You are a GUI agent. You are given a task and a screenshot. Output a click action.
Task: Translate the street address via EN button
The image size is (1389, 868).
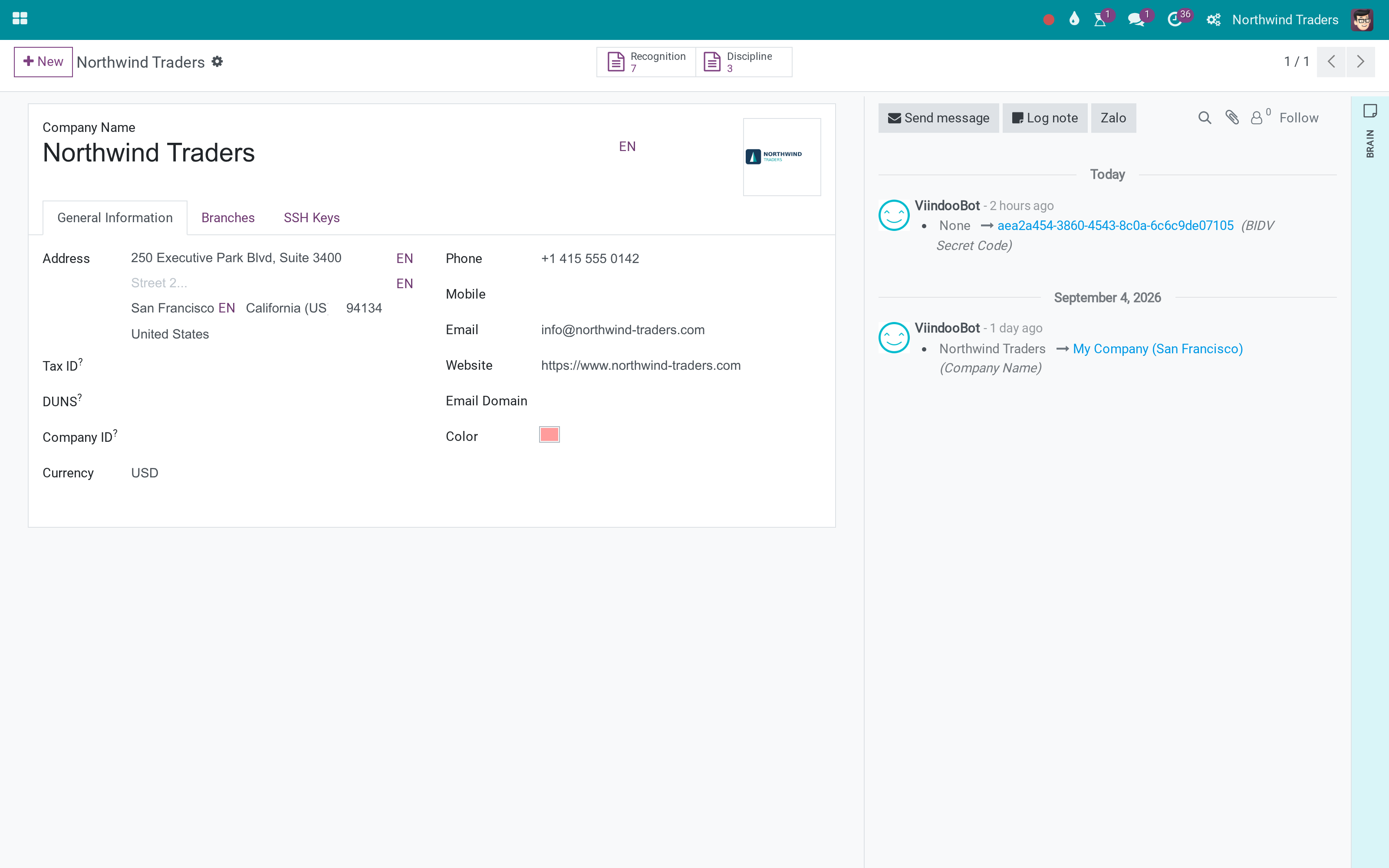click(404, 258)
